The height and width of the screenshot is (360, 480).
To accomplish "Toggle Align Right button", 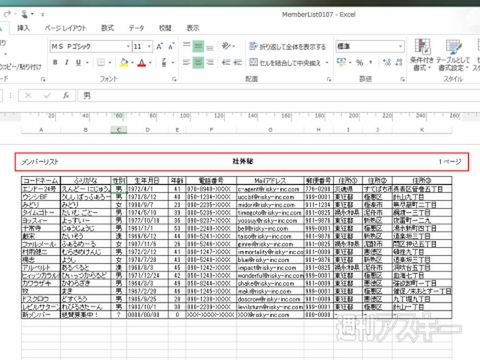I will pos(210,62).
